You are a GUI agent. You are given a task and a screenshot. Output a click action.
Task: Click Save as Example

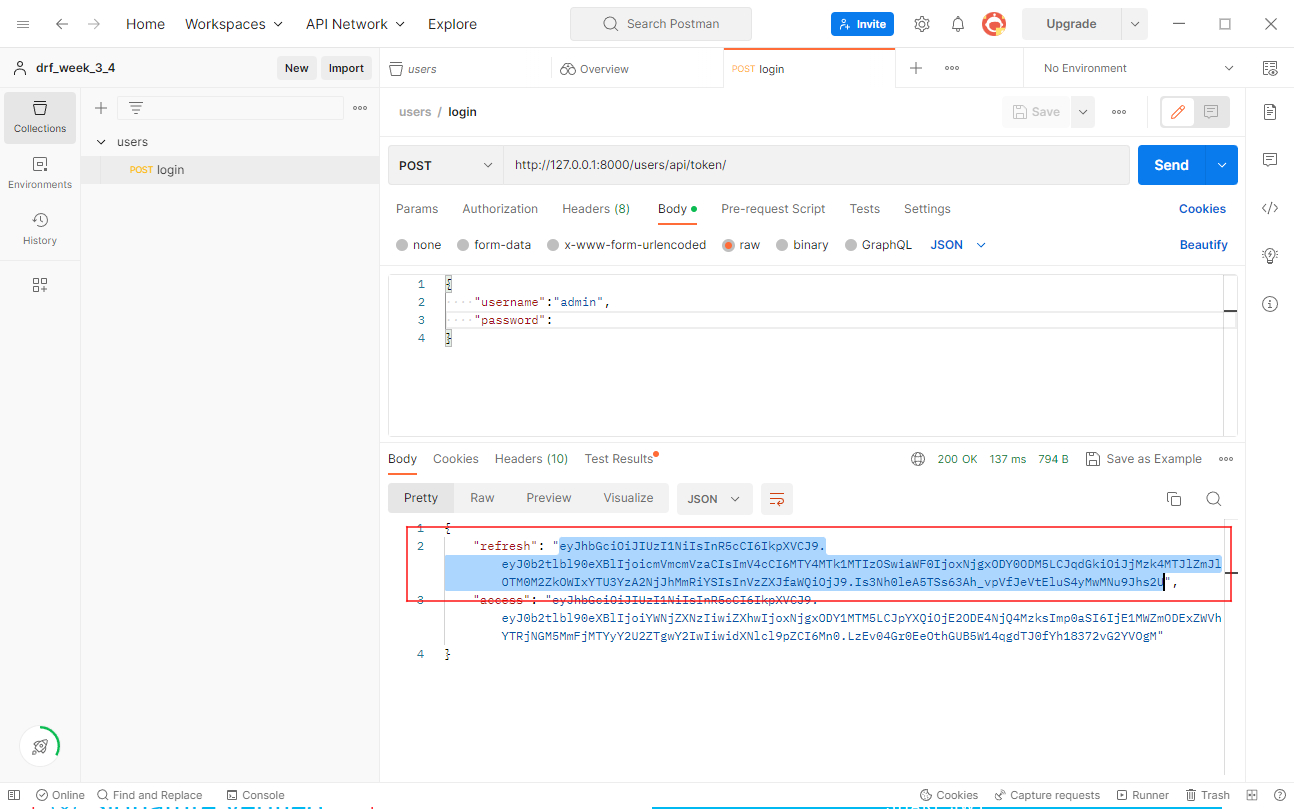pos(1144,459)
